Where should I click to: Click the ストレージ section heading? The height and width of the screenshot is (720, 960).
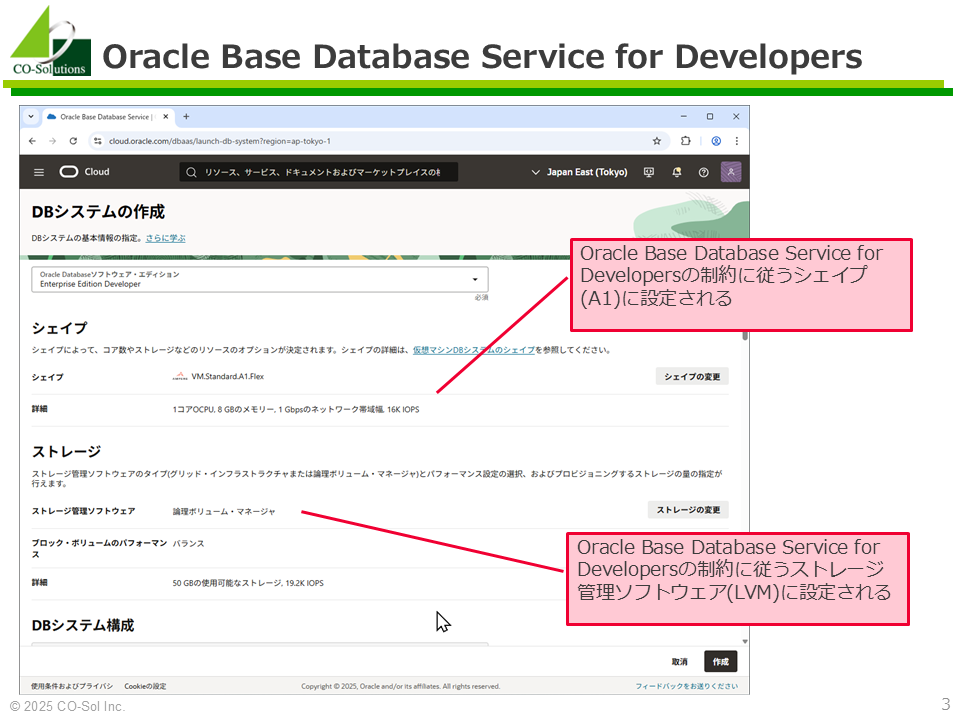[66, 452]
